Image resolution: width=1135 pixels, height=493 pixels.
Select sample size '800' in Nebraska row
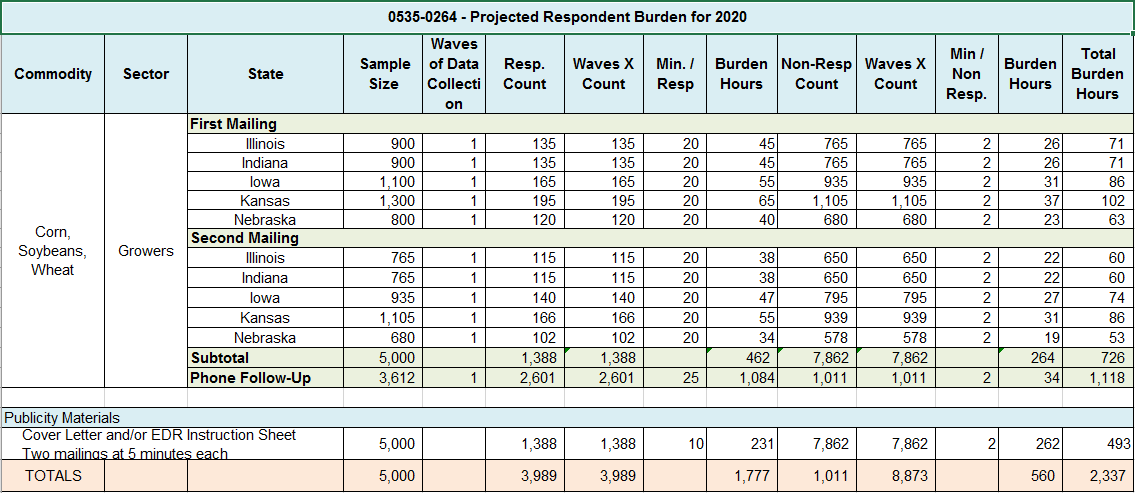click(383, 219)
